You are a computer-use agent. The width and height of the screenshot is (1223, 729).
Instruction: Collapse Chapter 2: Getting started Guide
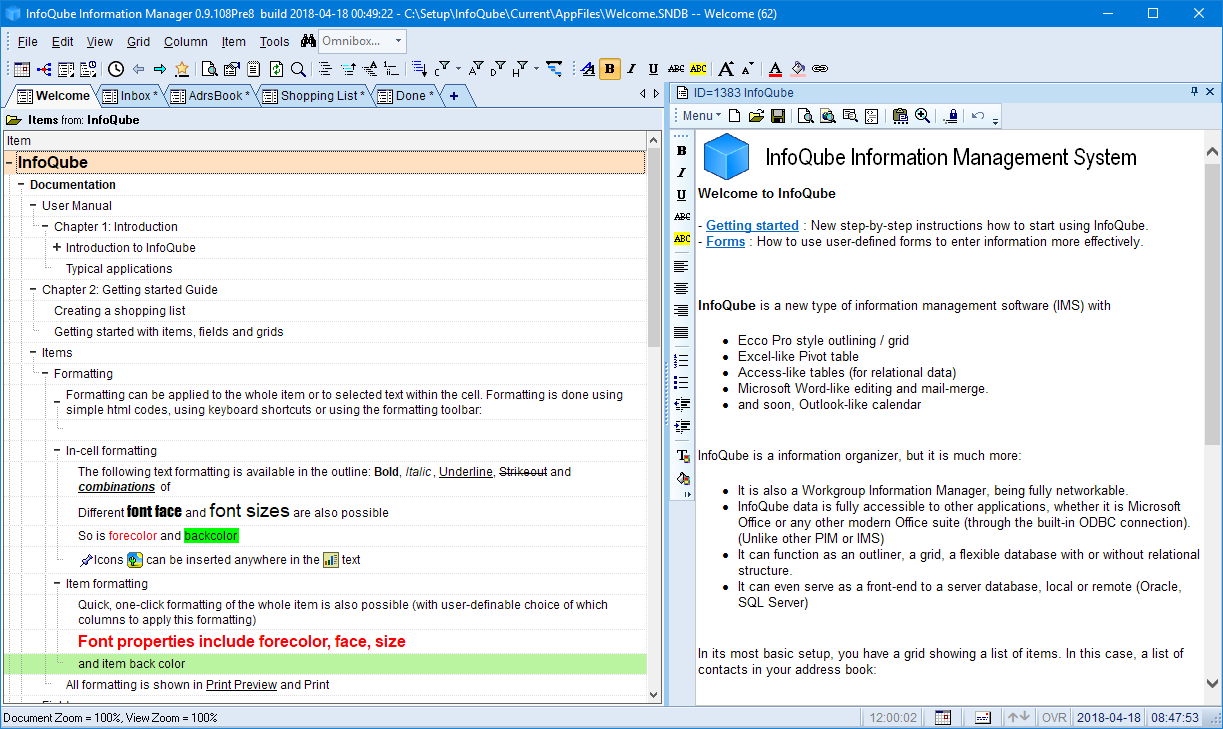coord(33,289)
